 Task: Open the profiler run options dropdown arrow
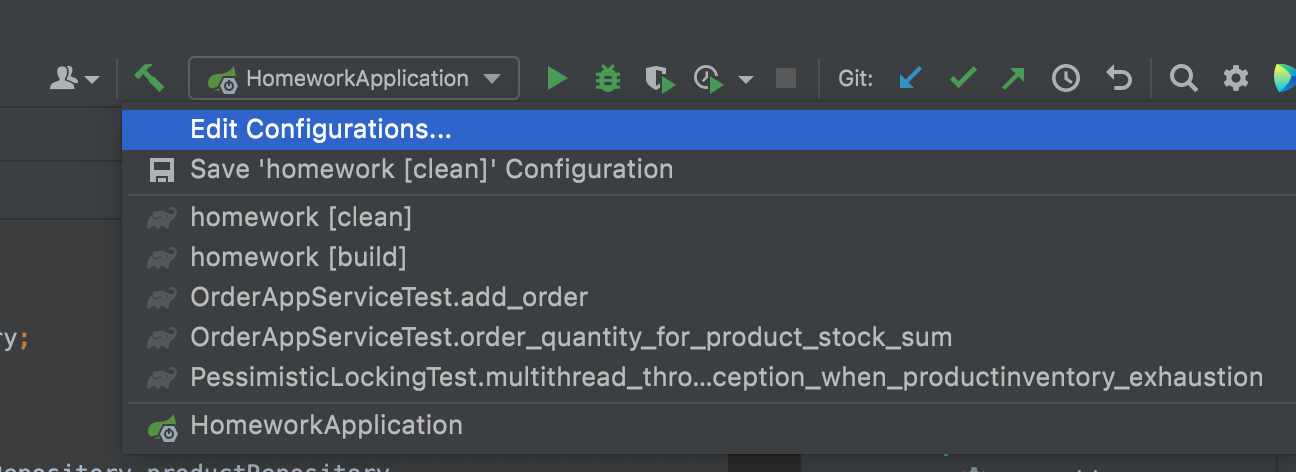[746, 79]
